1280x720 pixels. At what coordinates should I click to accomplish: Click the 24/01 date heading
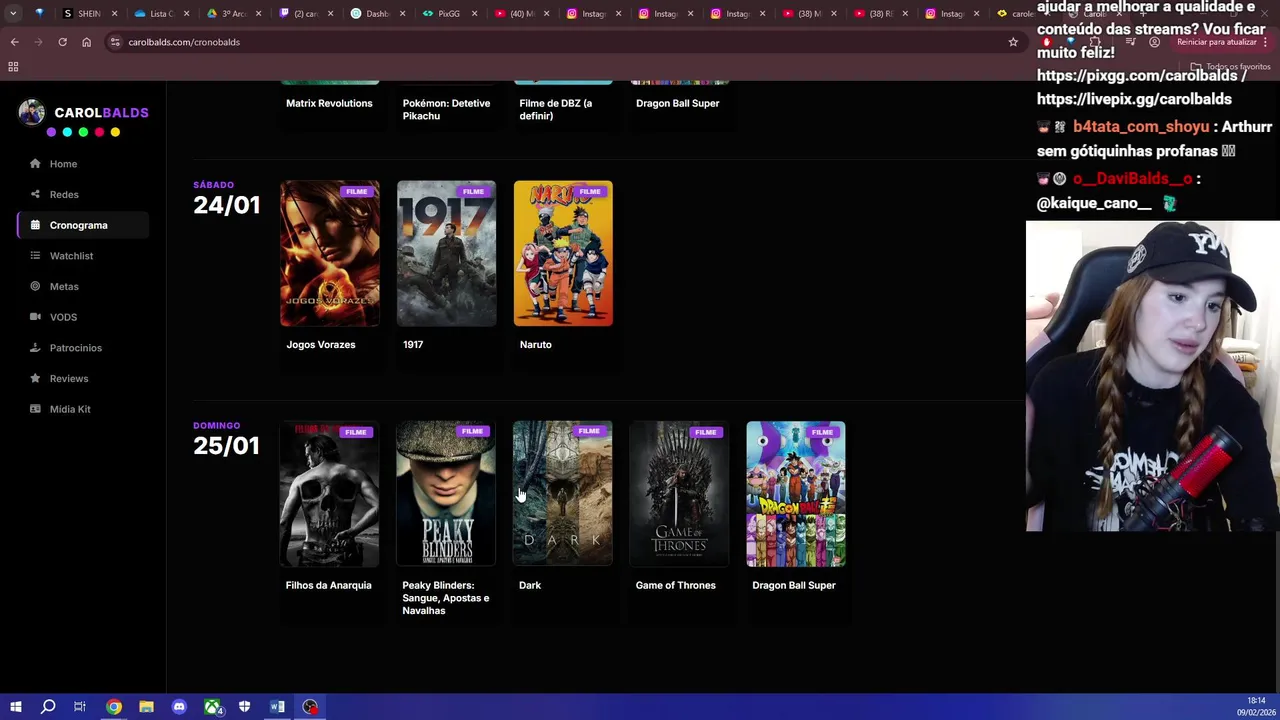coord(227,205)
